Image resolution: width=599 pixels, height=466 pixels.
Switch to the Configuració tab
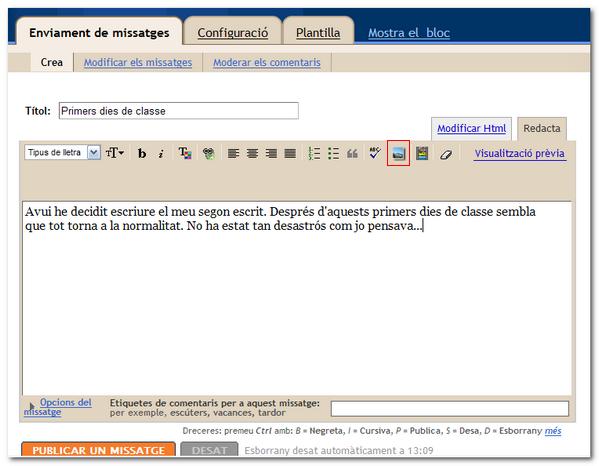click(232, 33)
